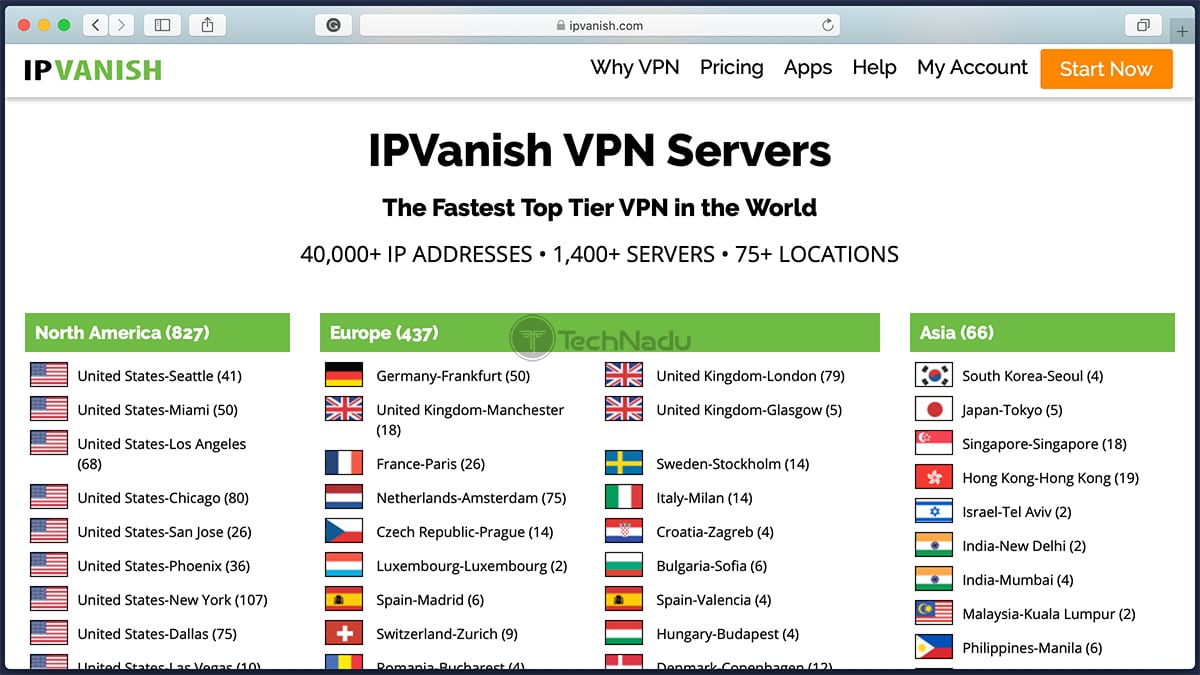The width and height of the screenshot is (1200, 675).
Task: Click the German flag for Frankfurt
Action: pos(344,376)
